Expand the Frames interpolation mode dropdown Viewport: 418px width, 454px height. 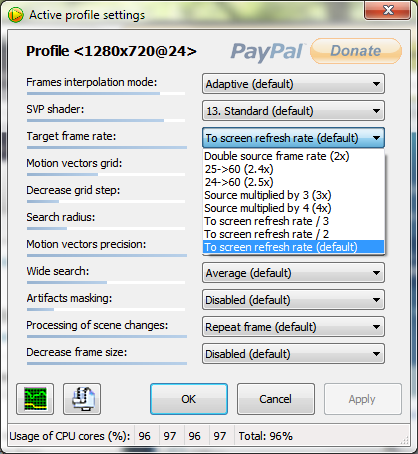293,84
